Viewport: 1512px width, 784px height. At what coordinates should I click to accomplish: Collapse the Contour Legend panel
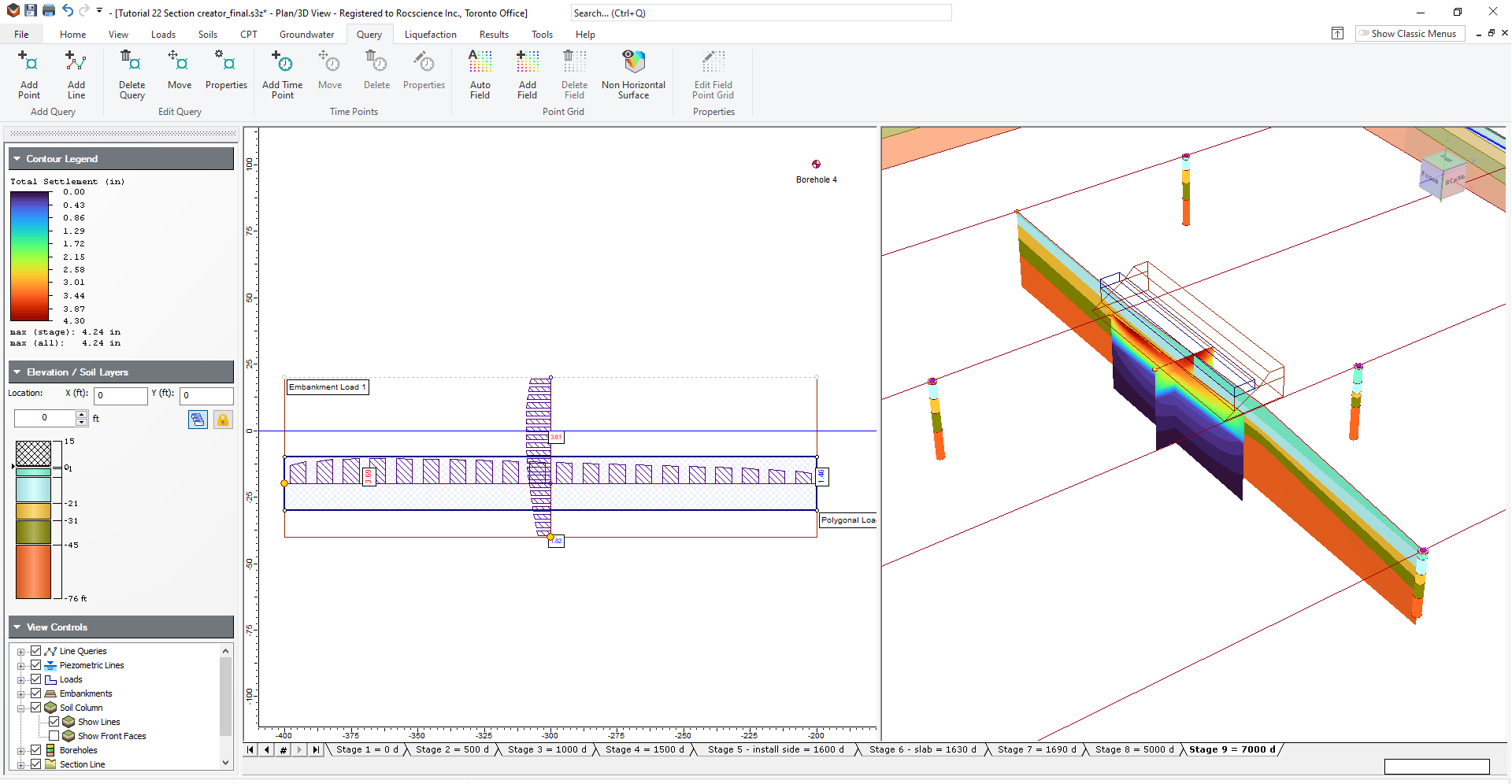[x=16, y=158]
